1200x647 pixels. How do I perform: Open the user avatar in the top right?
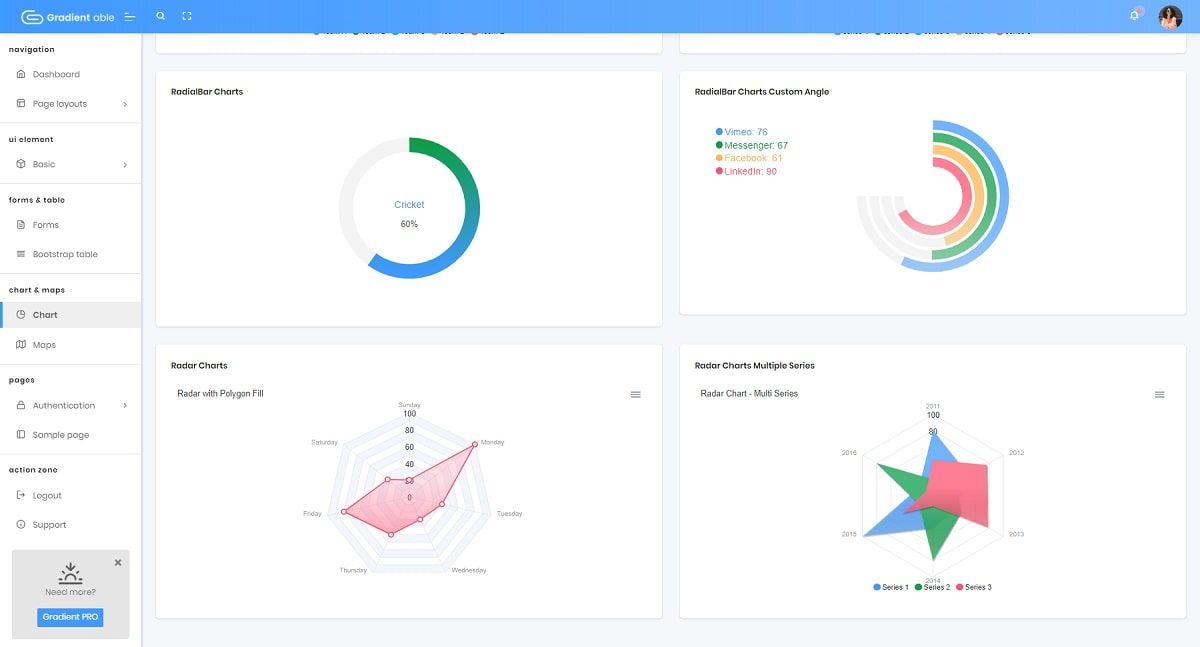[x=1169, y=16]
